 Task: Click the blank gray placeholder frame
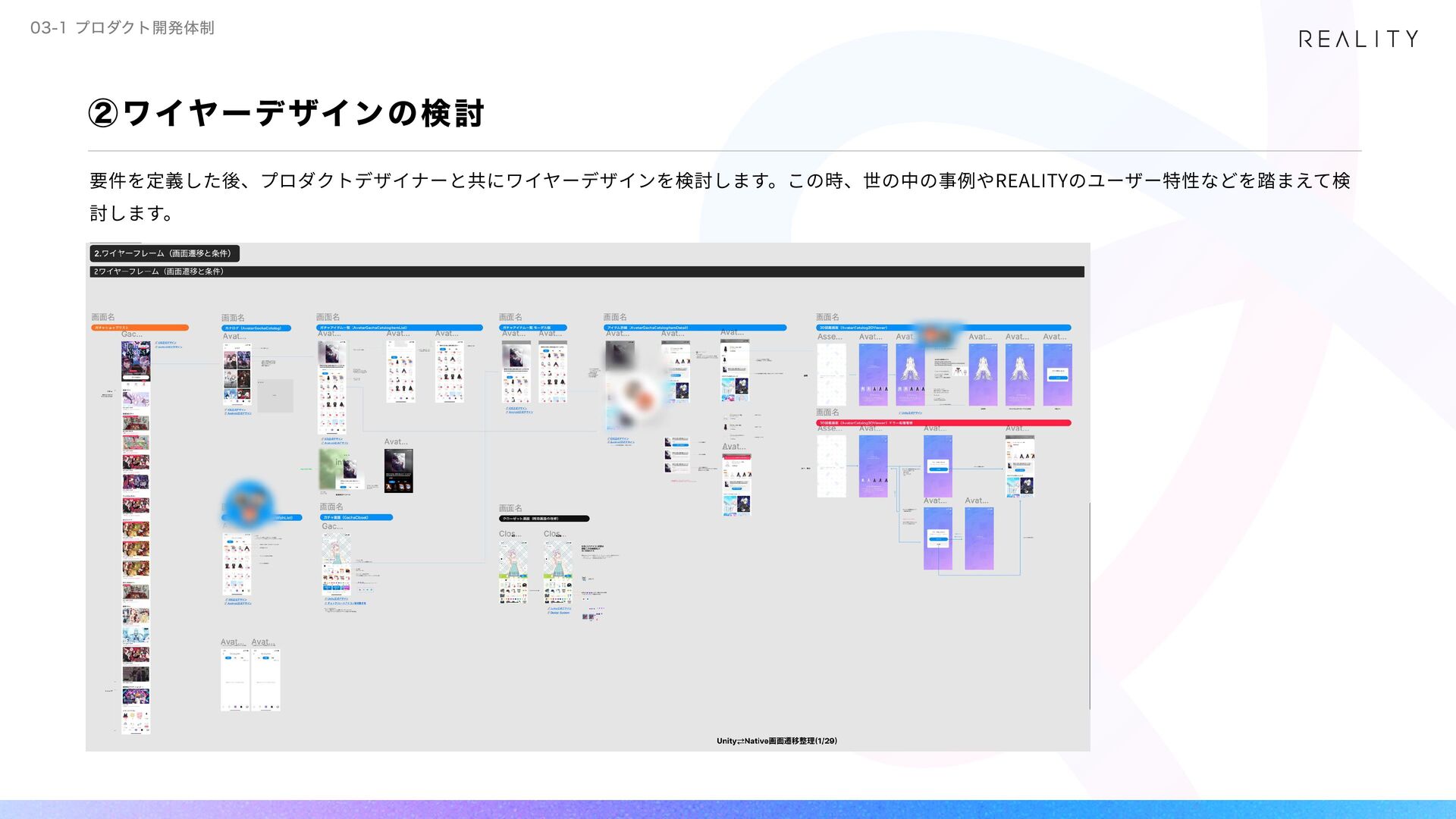[275, 395]
